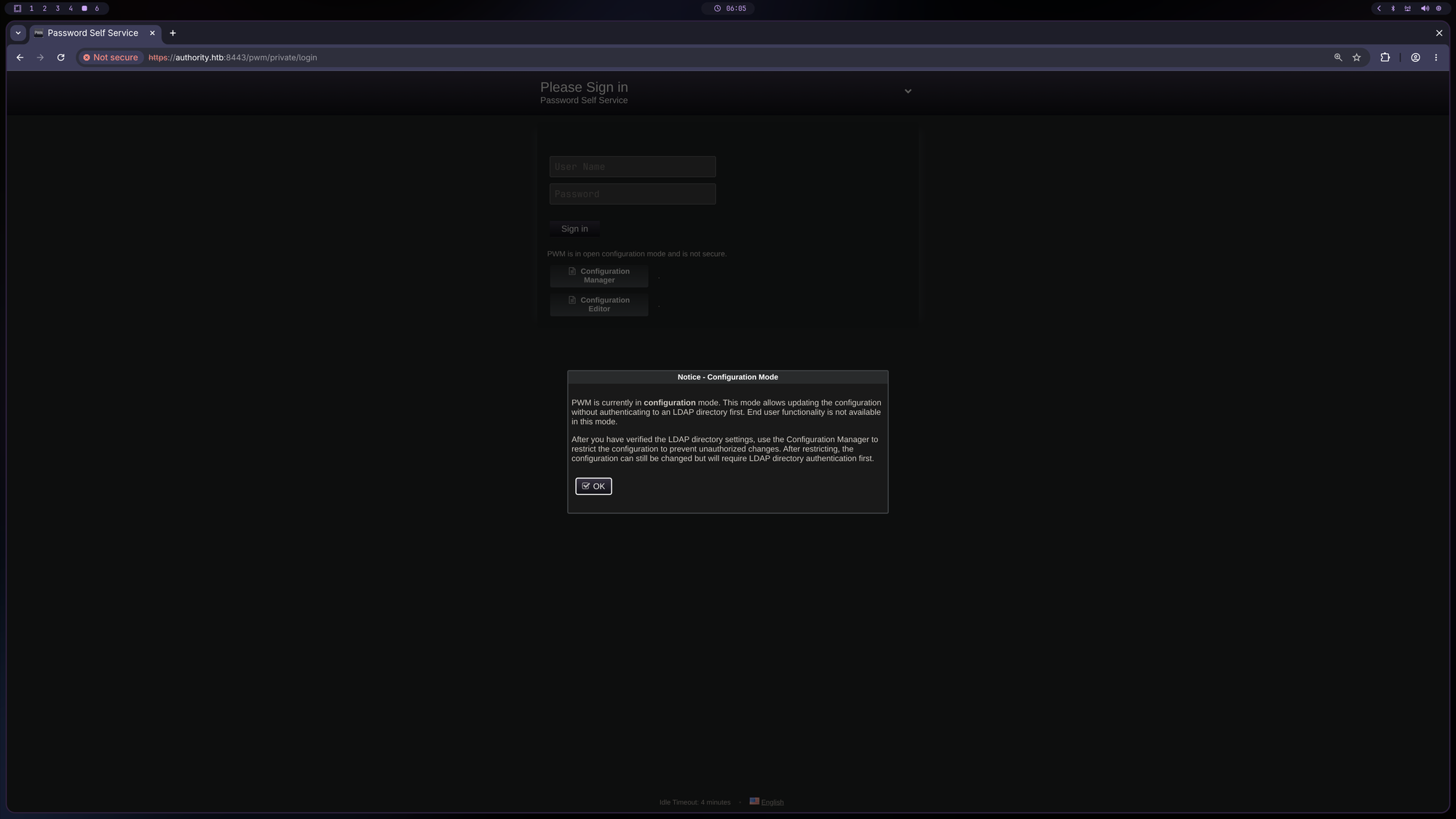
Task: Click the Please Sign in heading
Action: [x=584, y=87]
